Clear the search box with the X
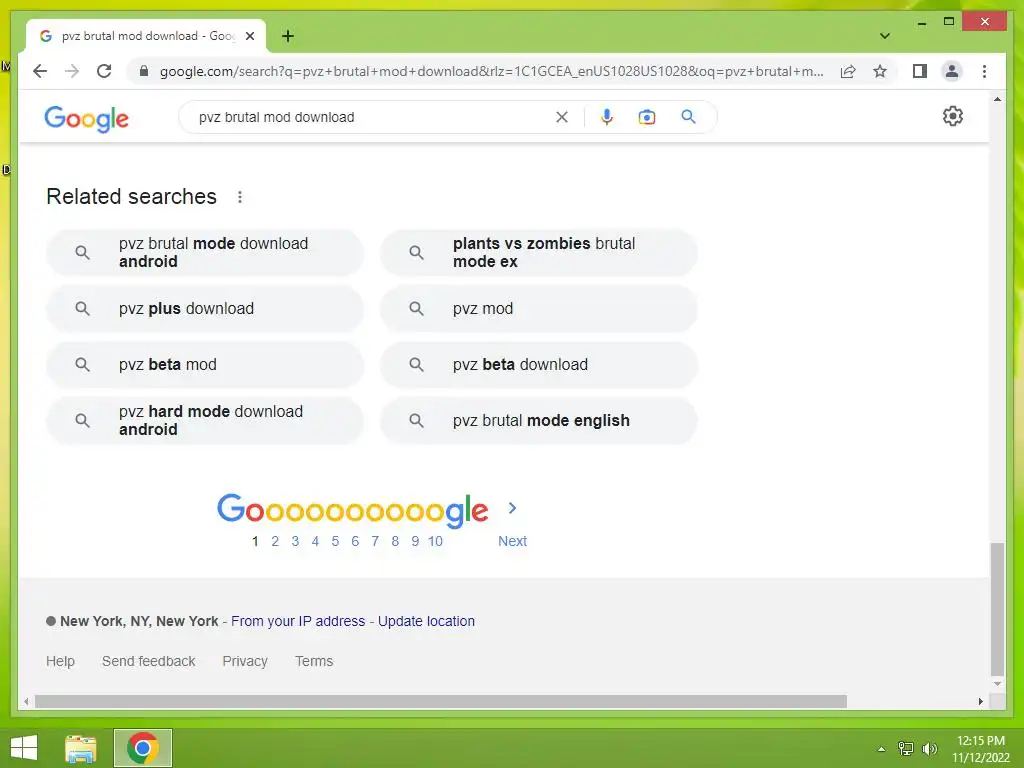 [562, 117]
